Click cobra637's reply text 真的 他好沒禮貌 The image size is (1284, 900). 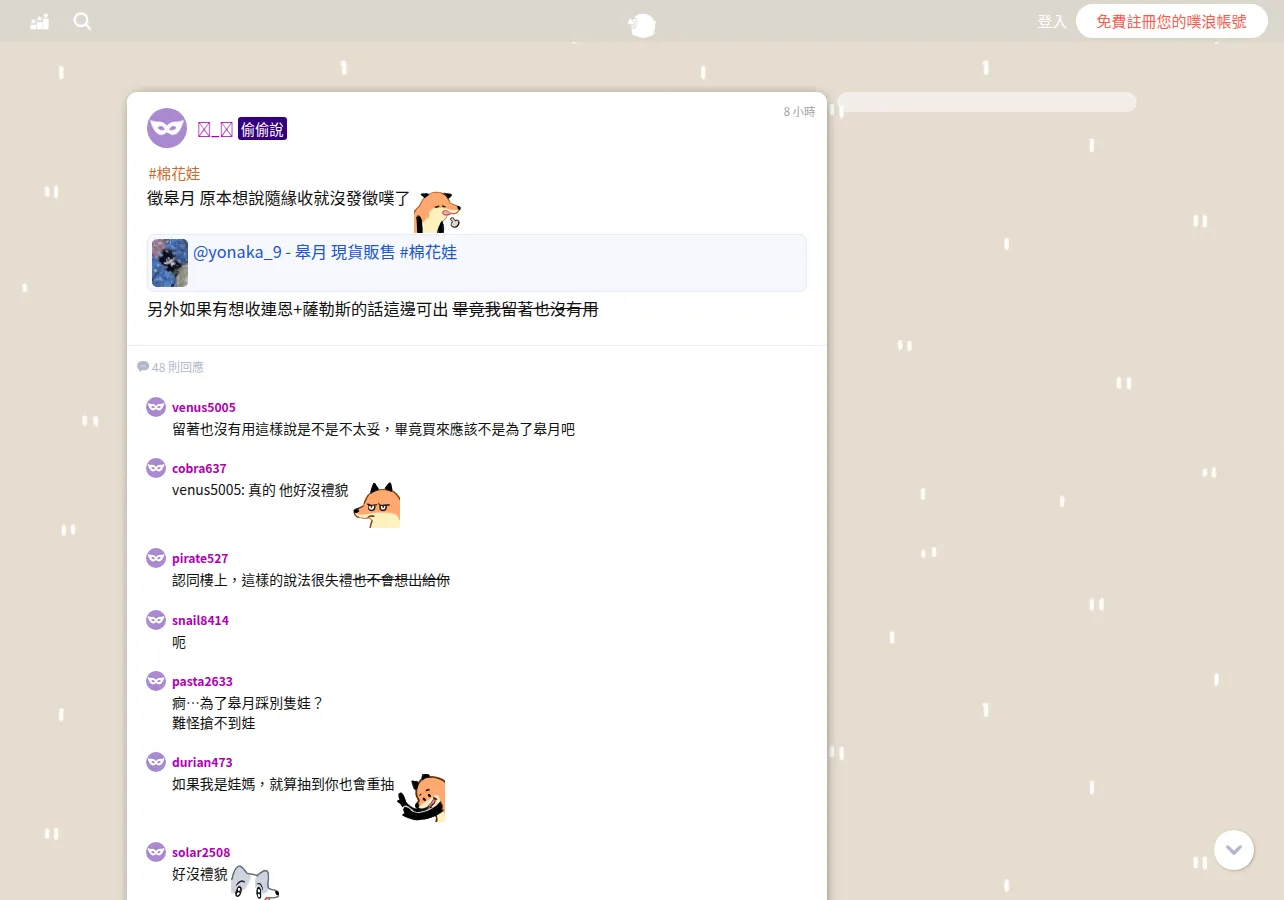click(298, 490)
